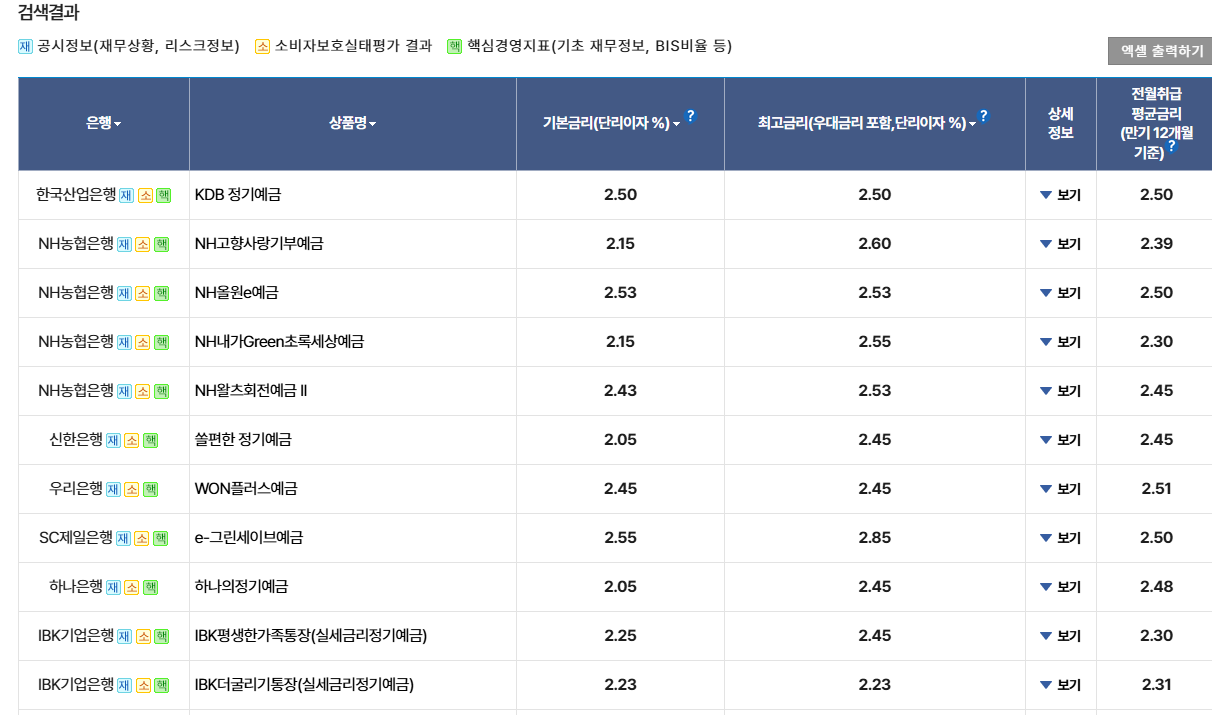Click help icon in 전월취급 평균금리 header
The height and width of the screenshot is (715, 1212).
(1171, 146)
